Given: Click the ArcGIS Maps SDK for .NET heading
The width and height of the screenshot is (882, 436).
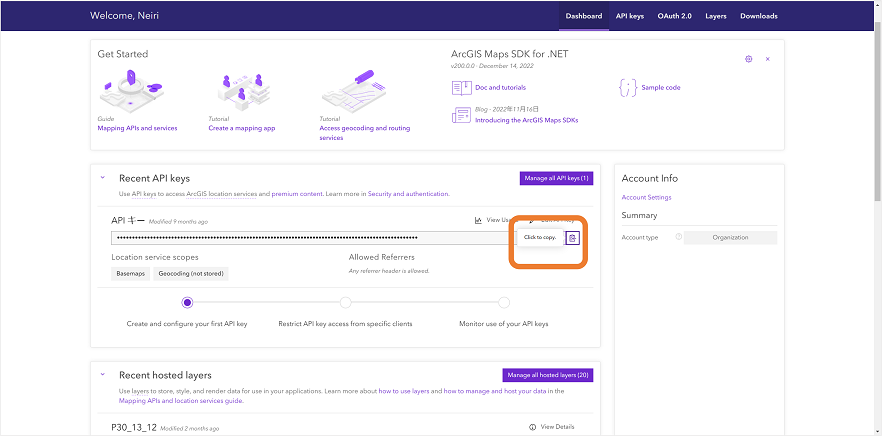Looking at the screenshot, I should (x=510, y=55).
